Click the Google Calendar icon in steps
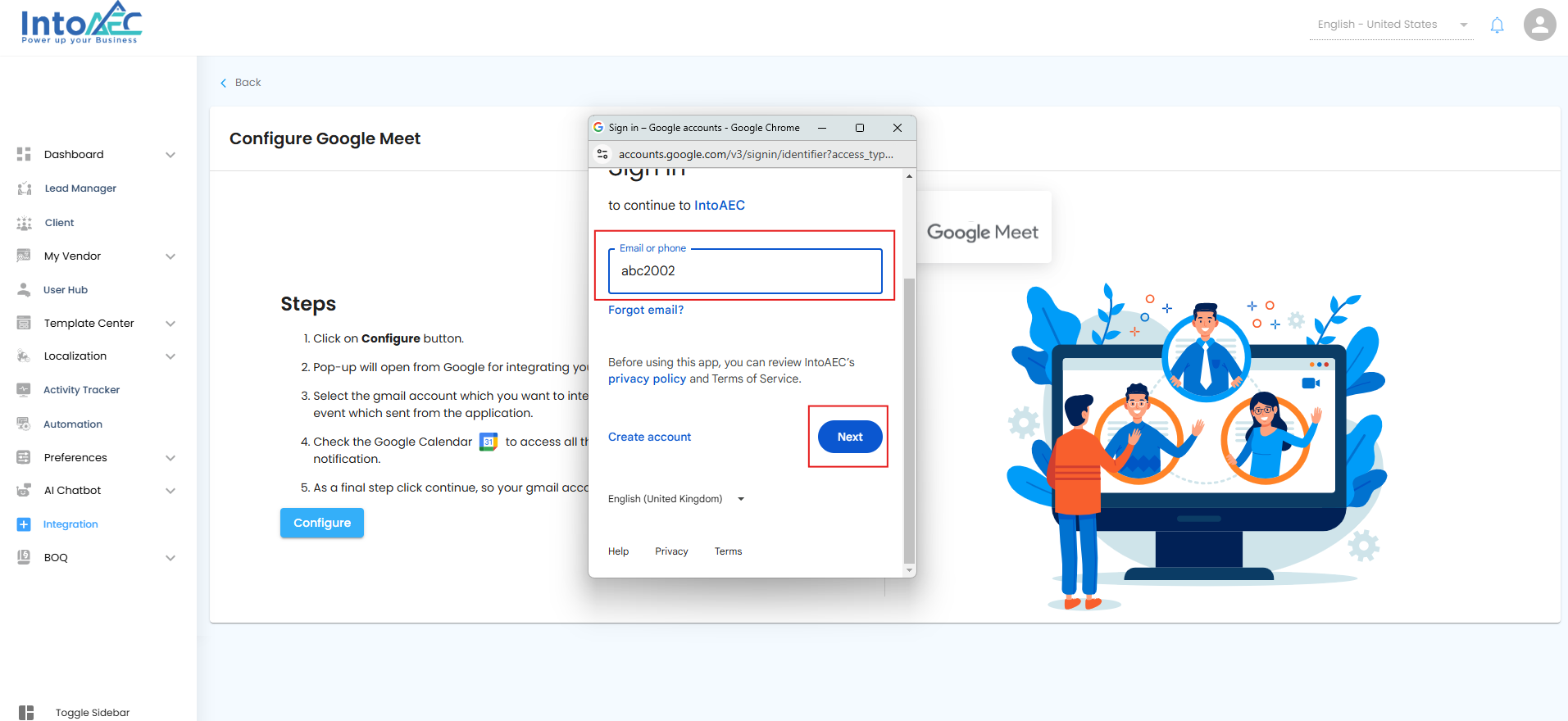This screenshot has height=721, width=1568. [489, 442]
